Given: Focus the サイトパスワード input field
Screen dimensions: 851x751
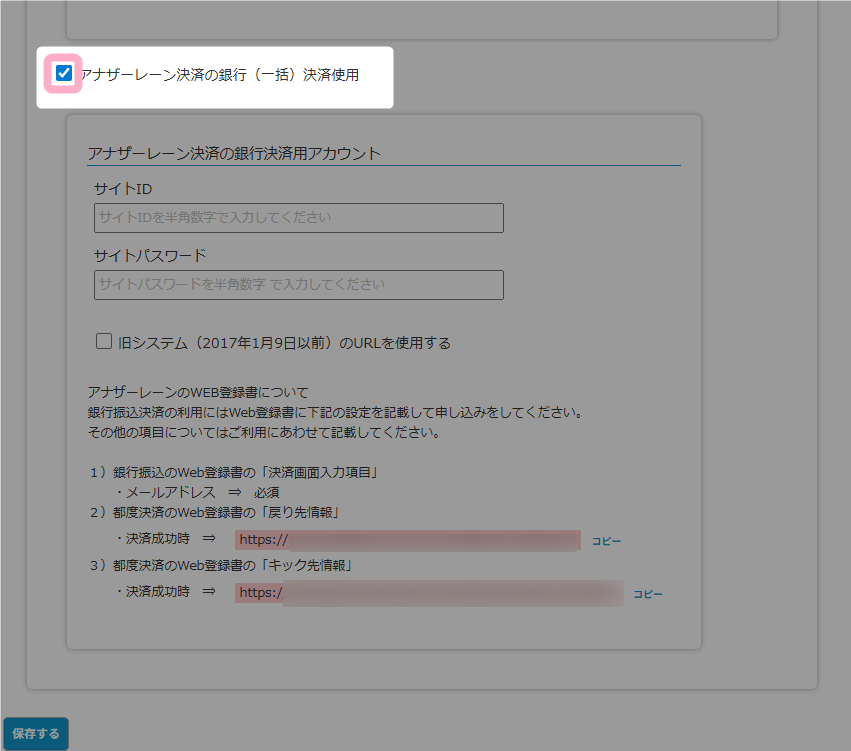Looking at the screenshot, I should coord(298,285).
